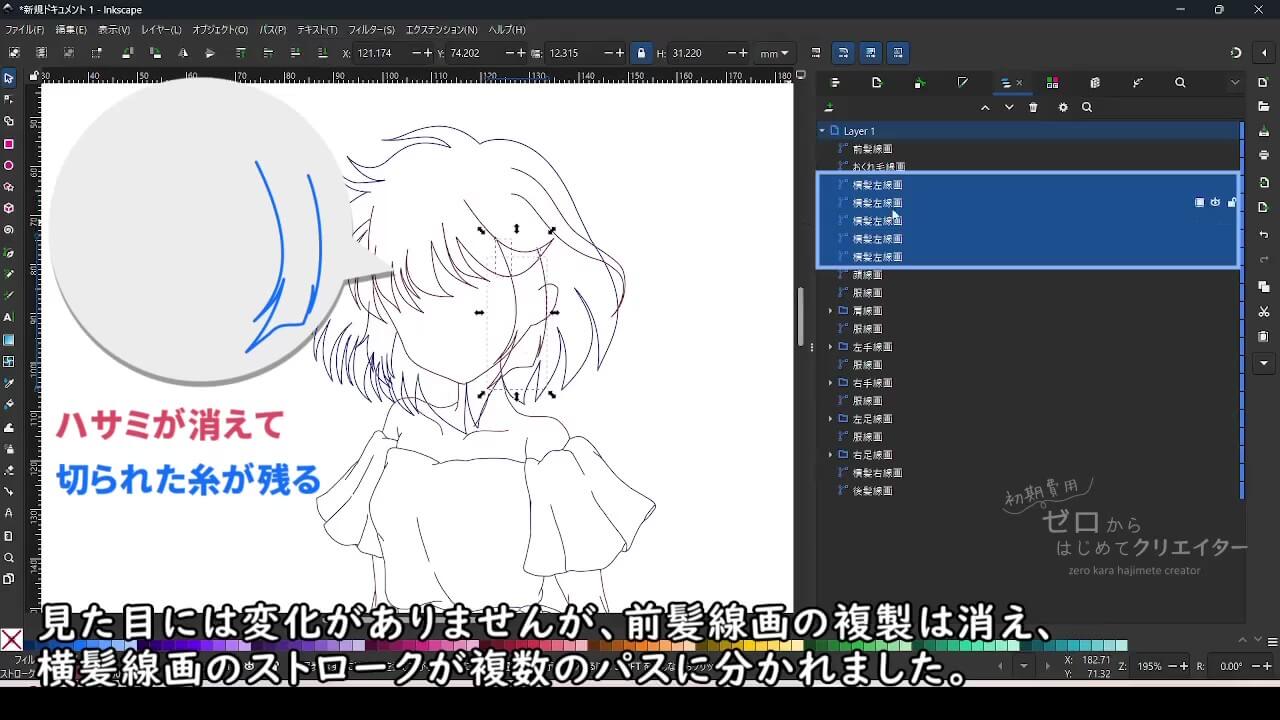Select the Ellipse tool

[10, 165]
